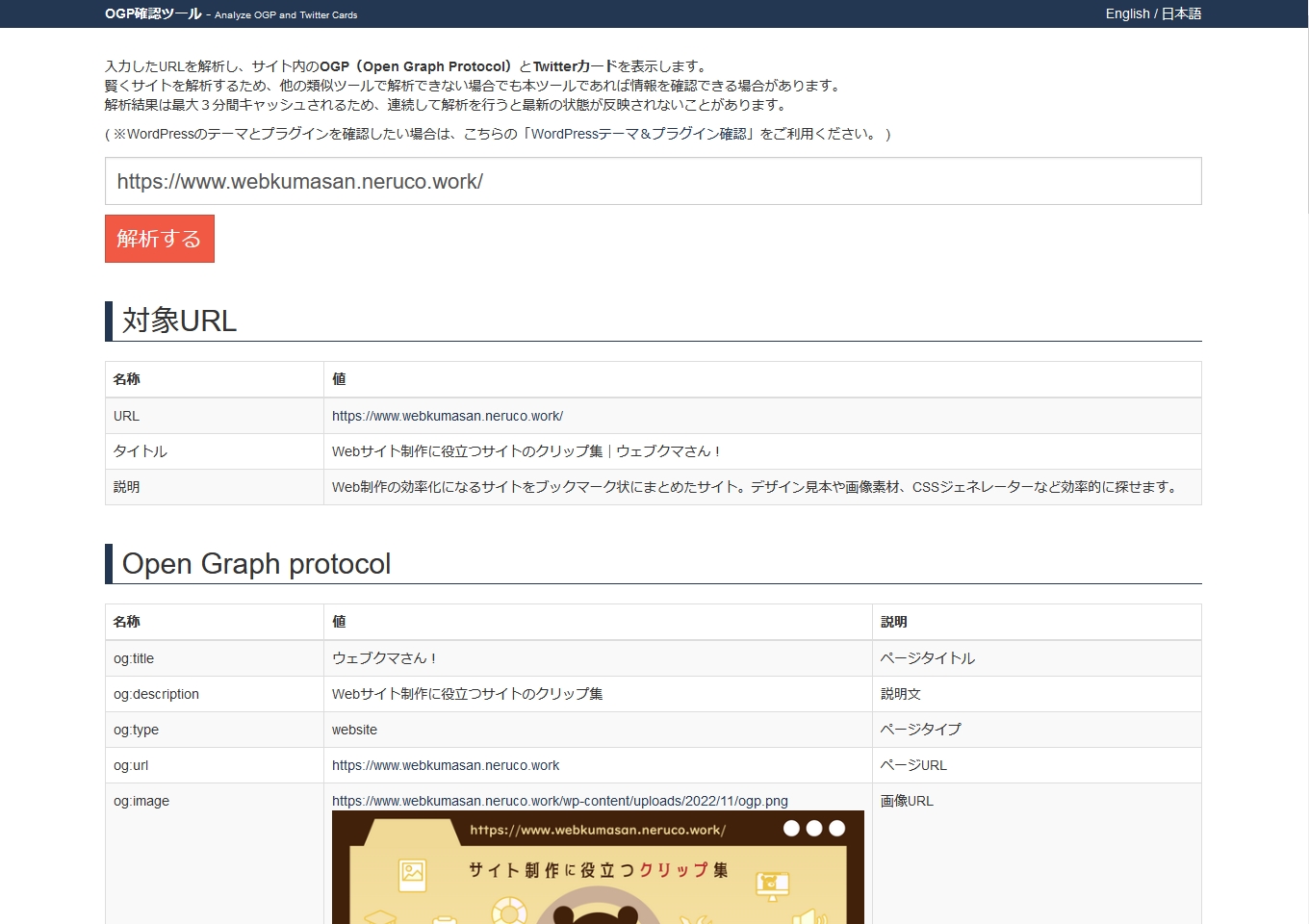Open the og:image ogp.png link
The width and height of the screenshot is (1309, 924).
click(560, 801)
